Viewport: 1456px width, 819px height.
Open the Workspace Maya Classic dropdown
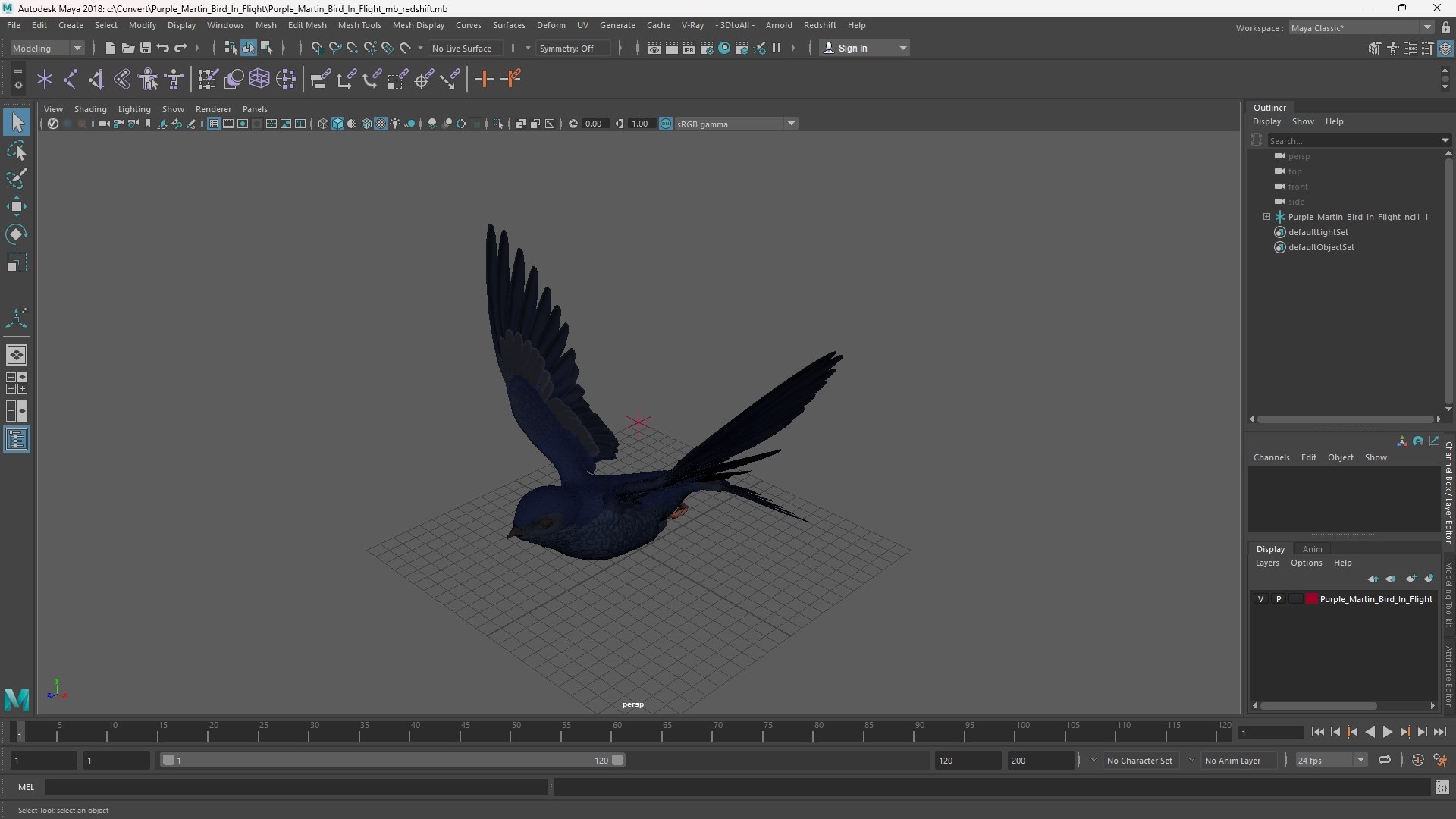click(1361, 27)
